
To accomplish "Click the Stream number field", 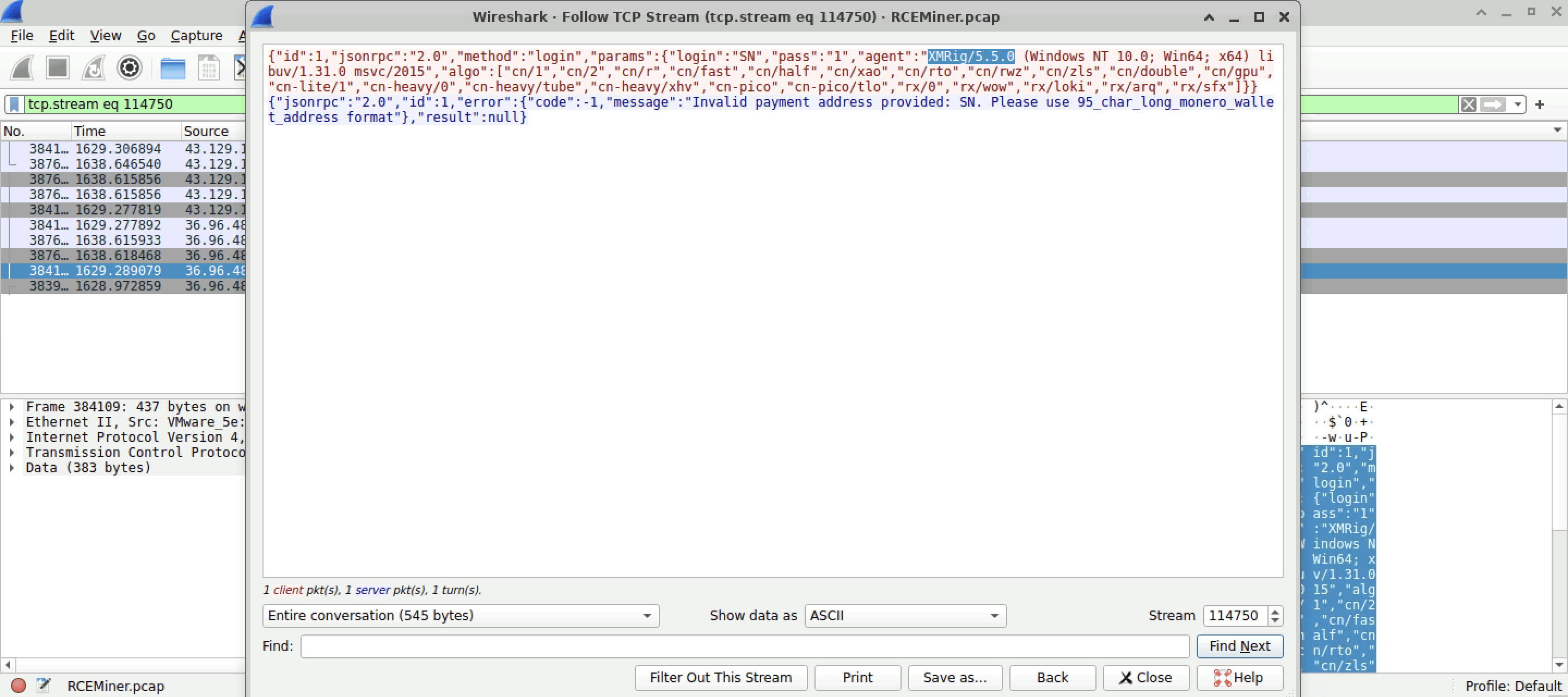I will point(1235,615).
